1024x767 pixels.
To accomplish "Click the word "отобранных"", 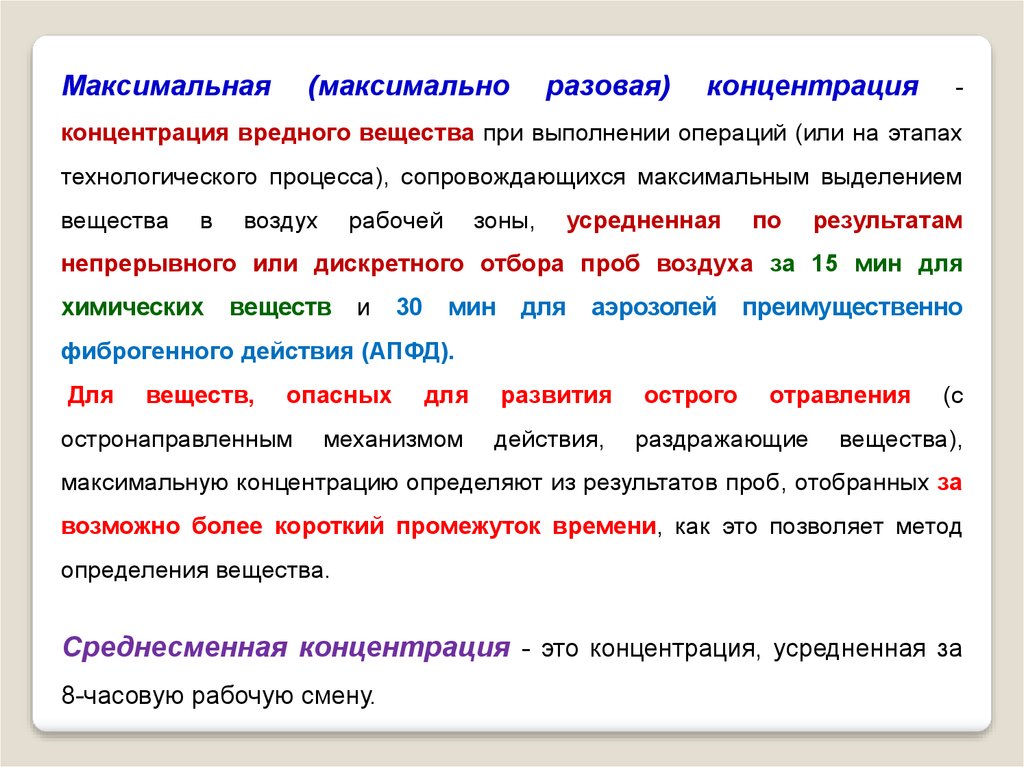I will [x=862, y=483].
